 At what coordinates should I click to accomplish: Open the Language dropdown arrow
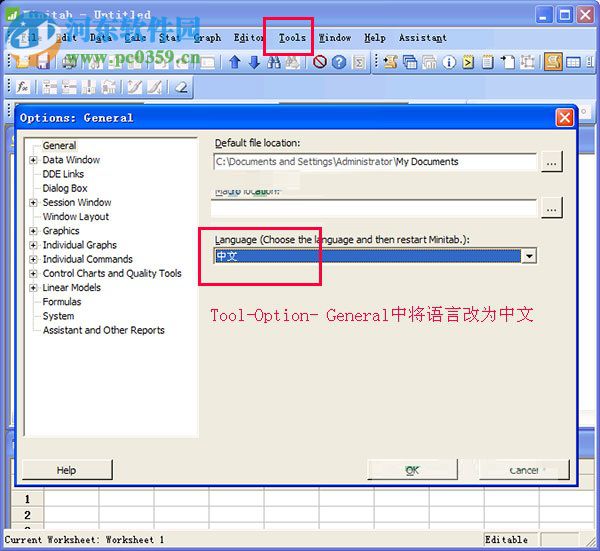tap(529, 256)
